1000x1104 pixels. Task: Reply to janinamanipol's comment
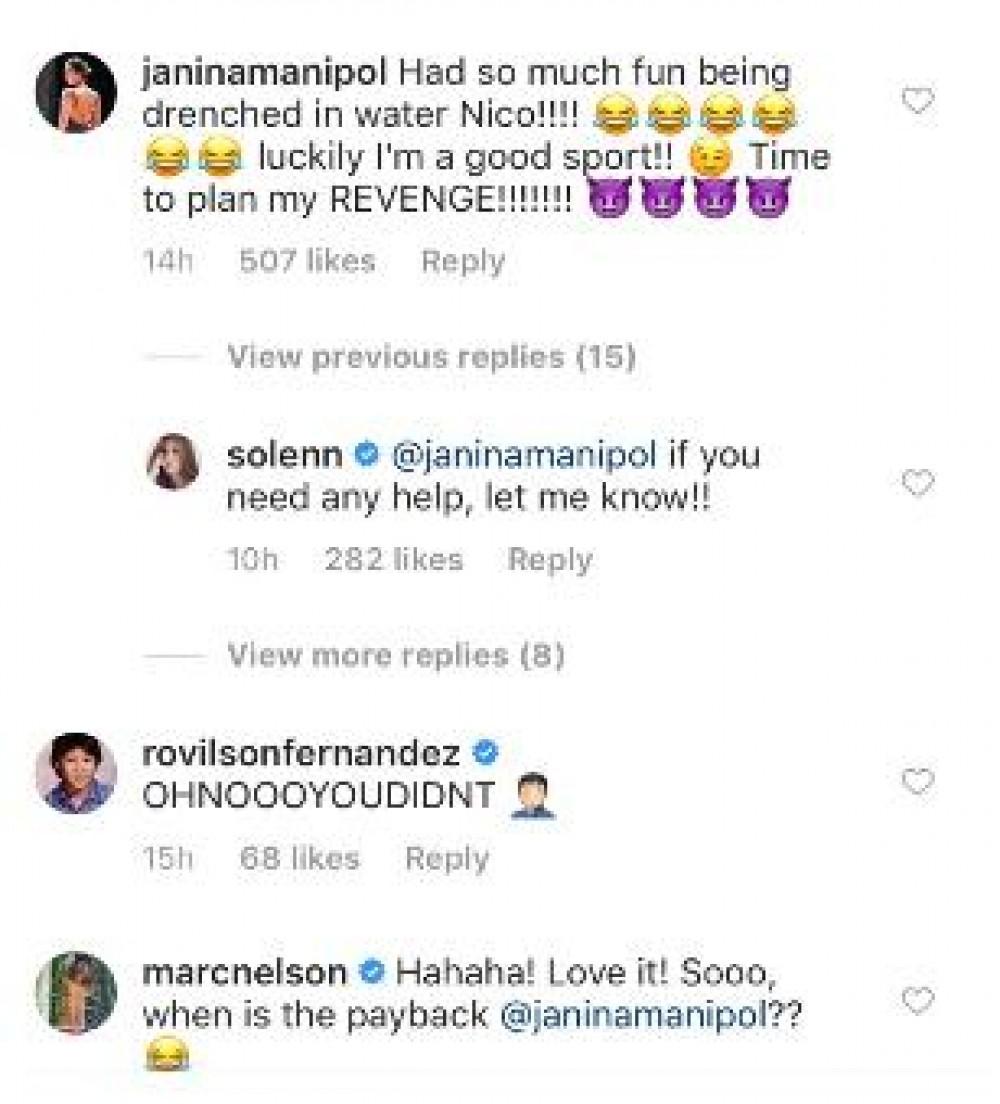click(x=462, y=262)
